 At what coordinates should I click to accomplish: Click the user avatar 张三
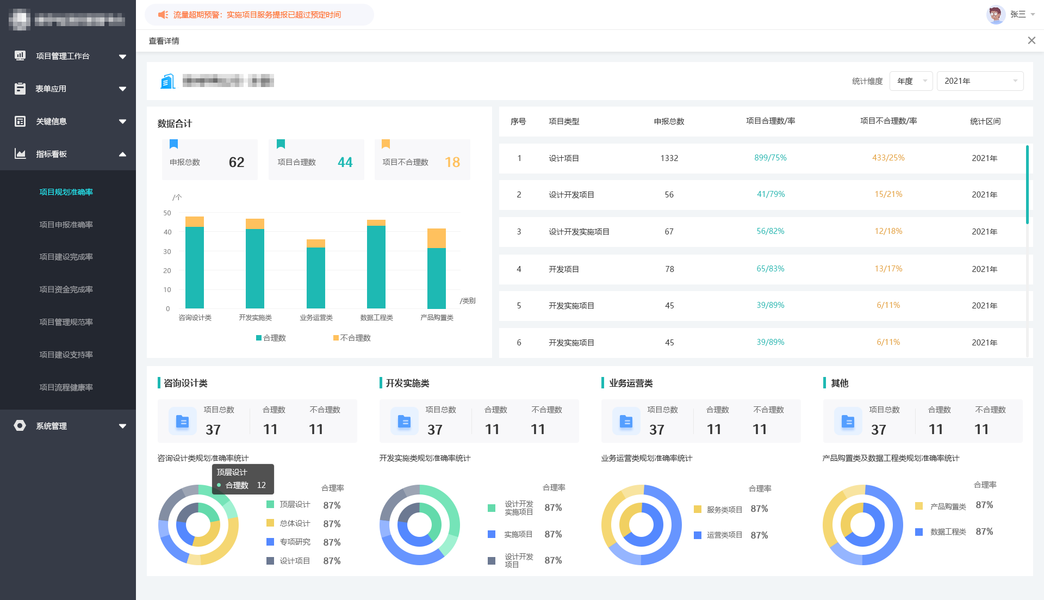tap(995, 14)
